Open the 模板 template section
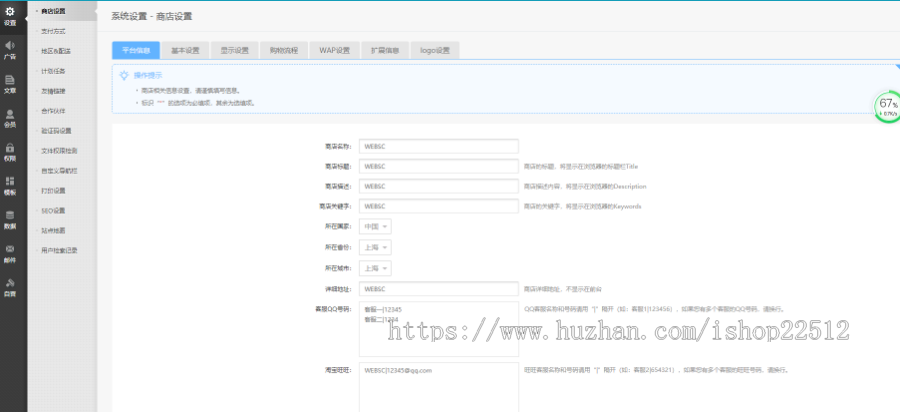The width and height of the screenshot is (900, 412). [x=10, y=186]
